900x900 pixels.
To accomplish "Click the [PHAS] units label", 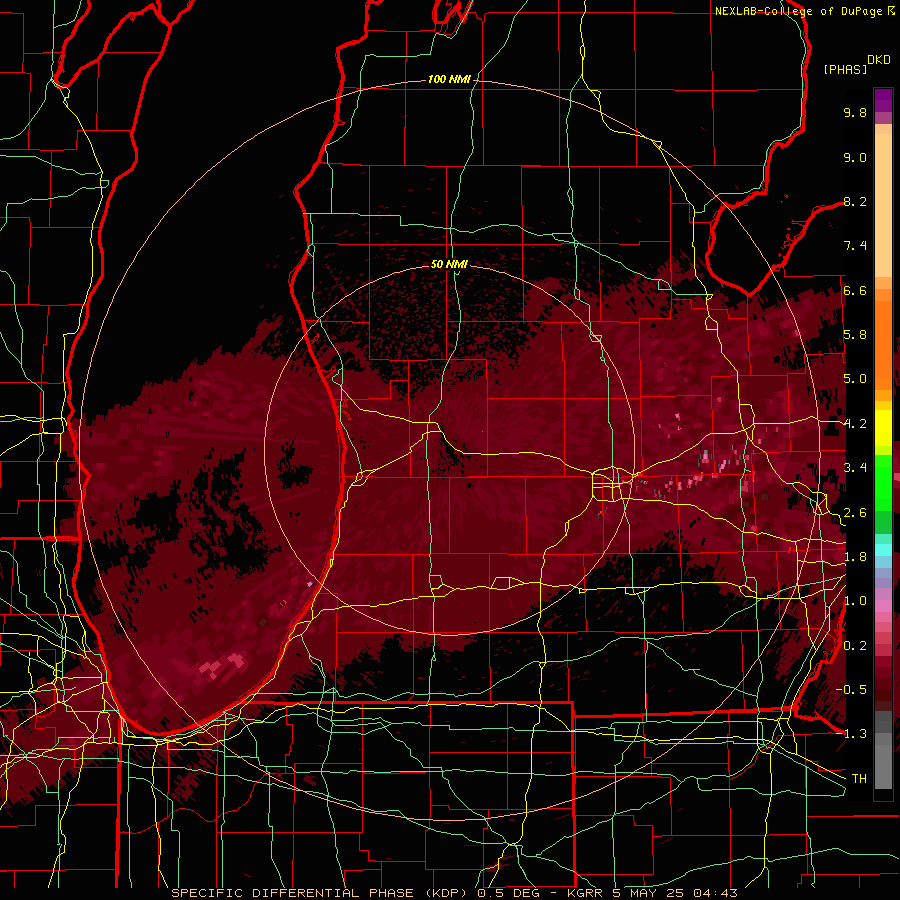I will [845, 69].
